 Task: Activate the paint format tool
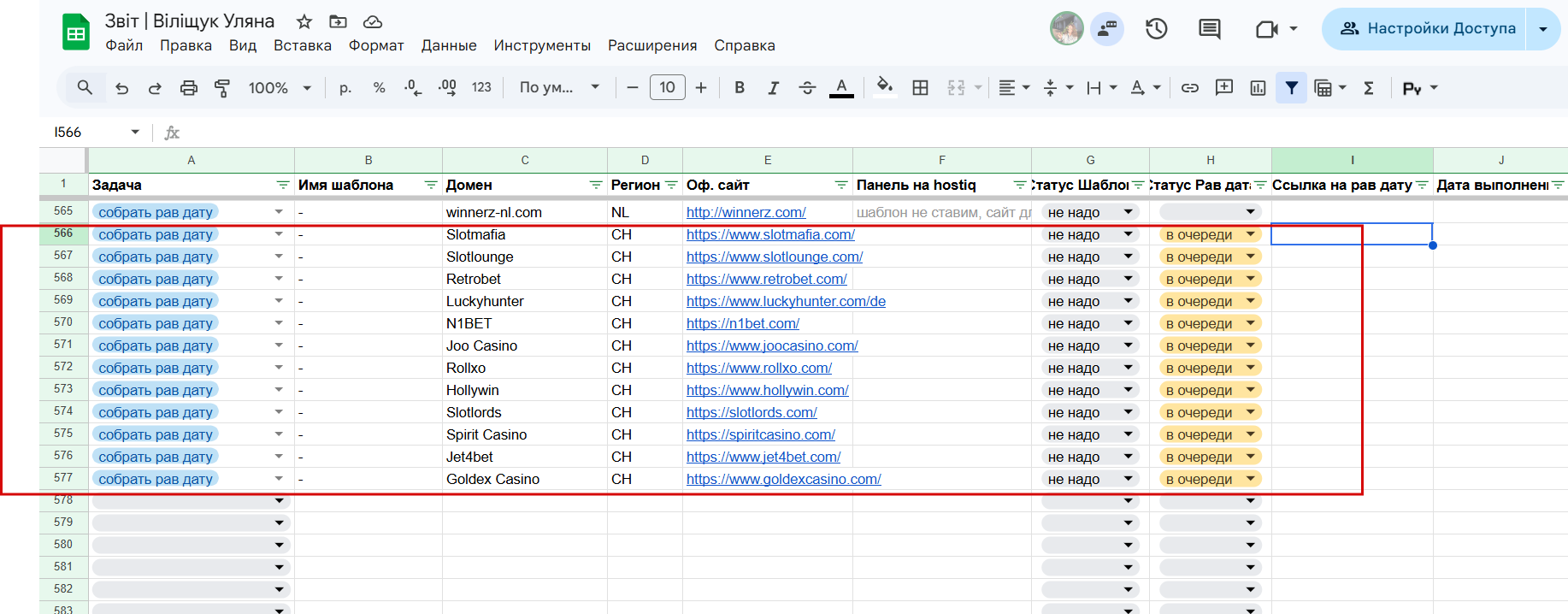(222, 87)
